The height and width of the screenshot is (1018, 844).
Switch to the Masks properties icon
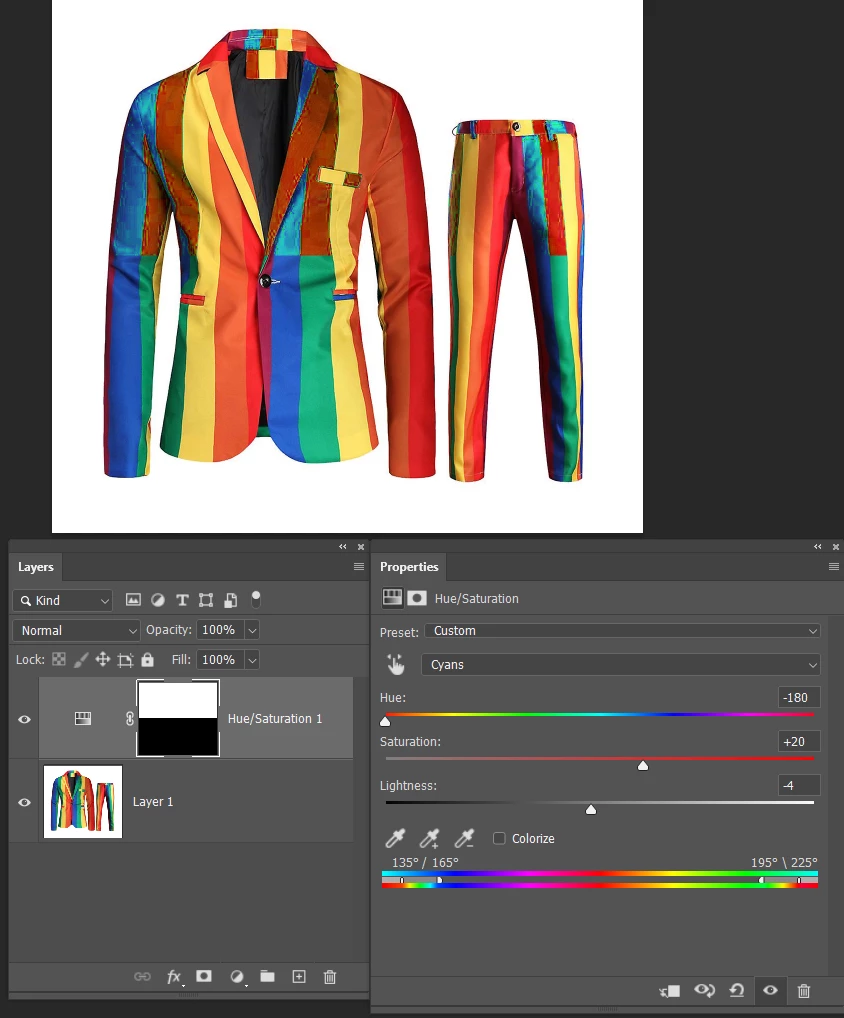pos(417,597)
